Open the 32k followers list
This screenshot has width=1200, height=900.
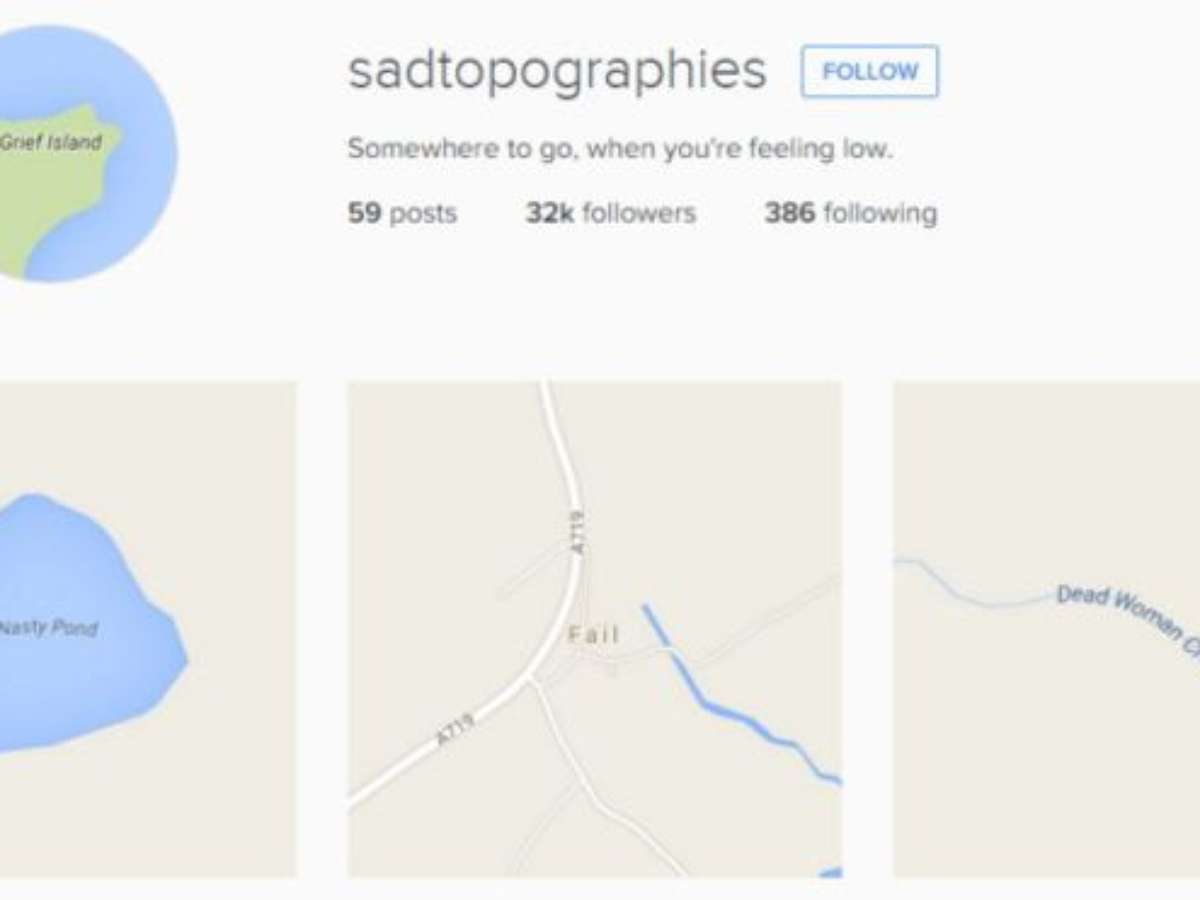[x=610, y=213]
